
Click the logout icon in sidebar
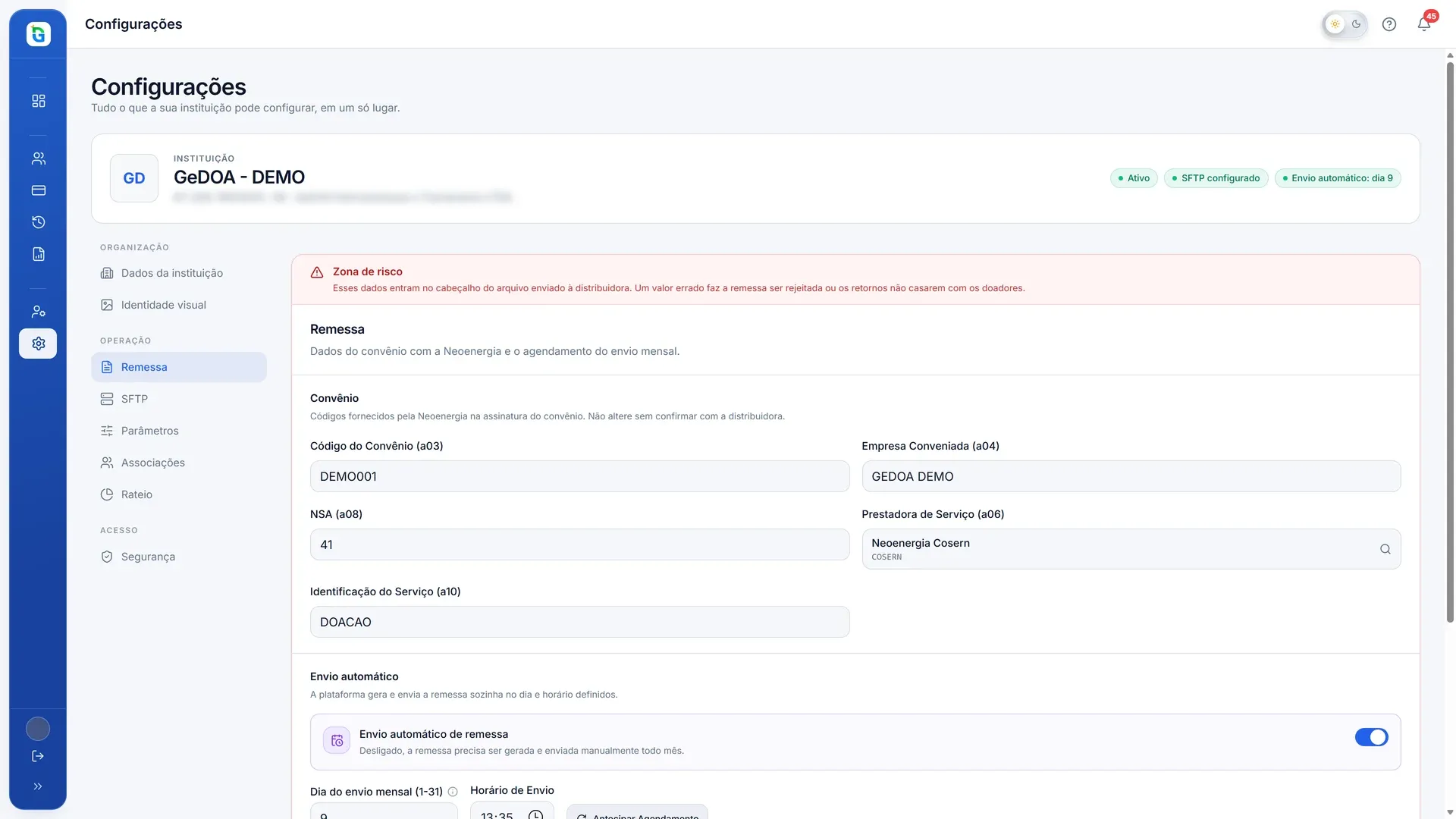(38, 756)
